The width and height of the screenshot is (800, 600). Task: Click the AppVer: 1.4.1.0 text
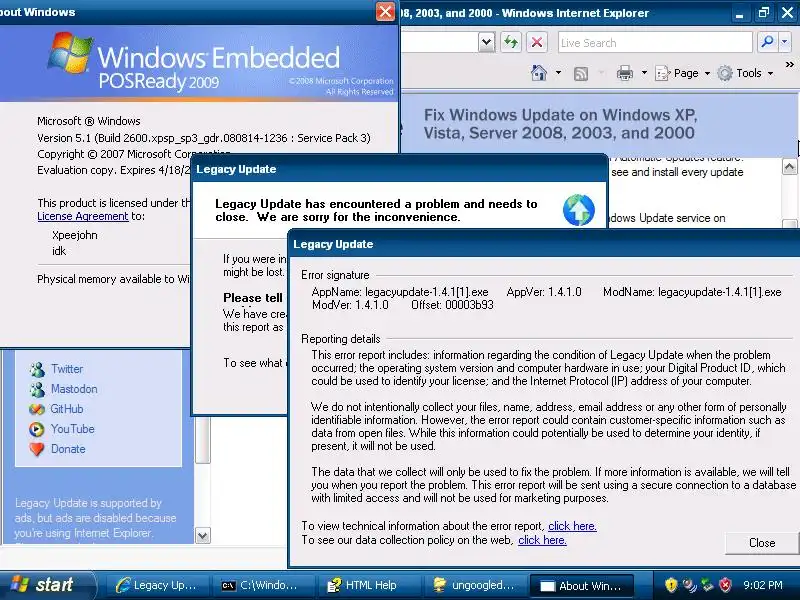pos(544,292)
